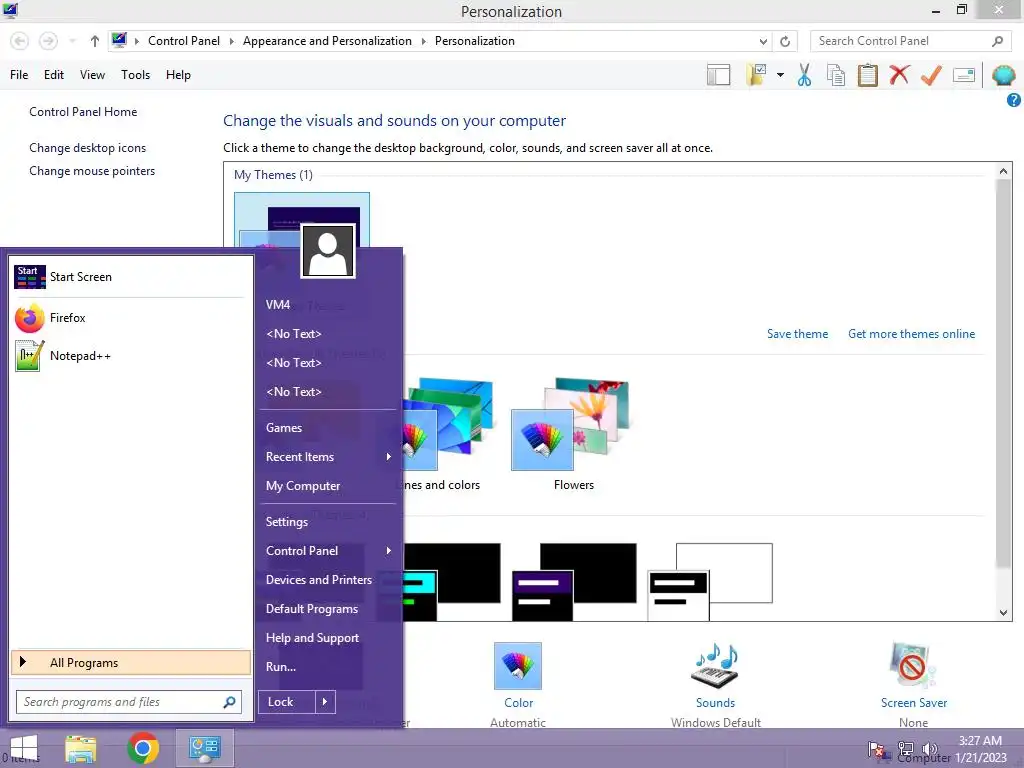Click the Forward navigation arrow
This screenshot has width=1024, height=768.
click(48, 41)
